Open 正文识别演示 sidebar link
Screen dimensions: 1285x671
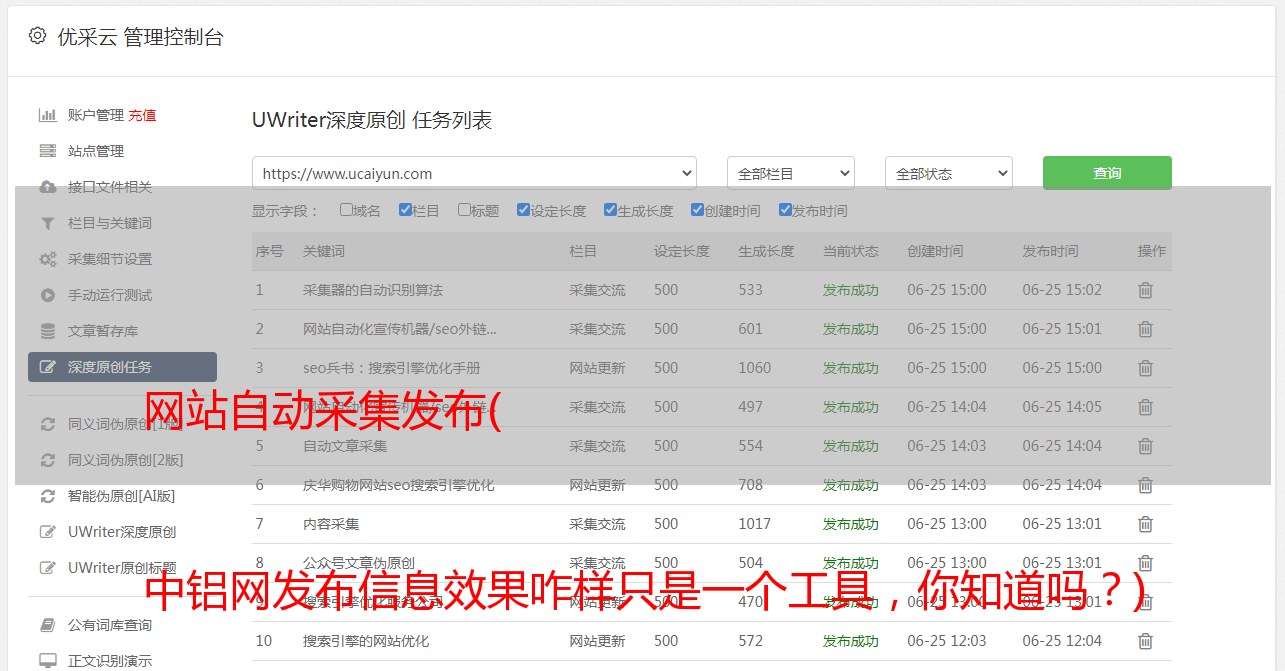tap(110, 661)
